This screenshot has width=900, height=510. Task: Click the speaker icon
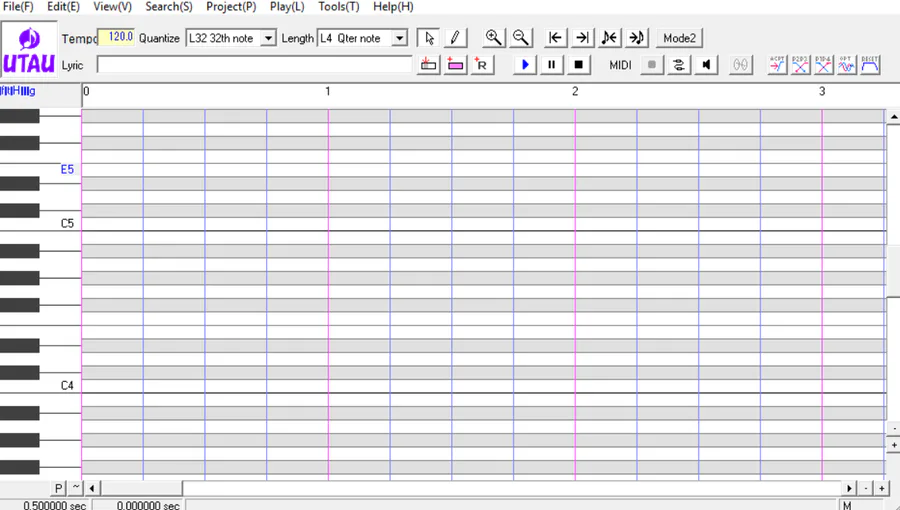(707, 65)
